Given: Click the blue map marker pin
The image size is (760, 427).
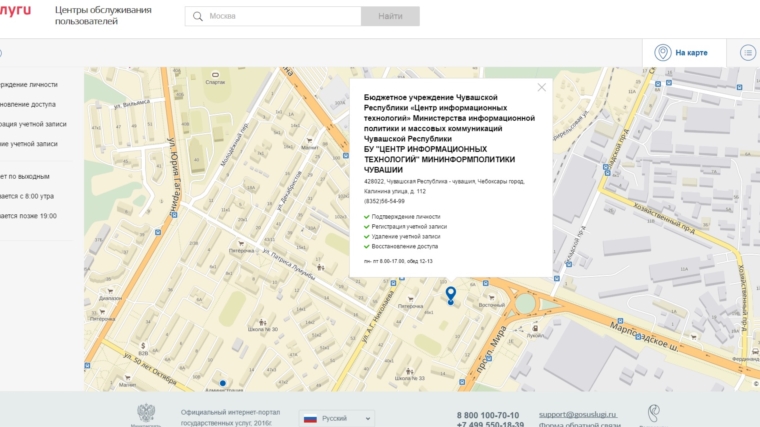Looking at the screenshot, I should (451, 295).
